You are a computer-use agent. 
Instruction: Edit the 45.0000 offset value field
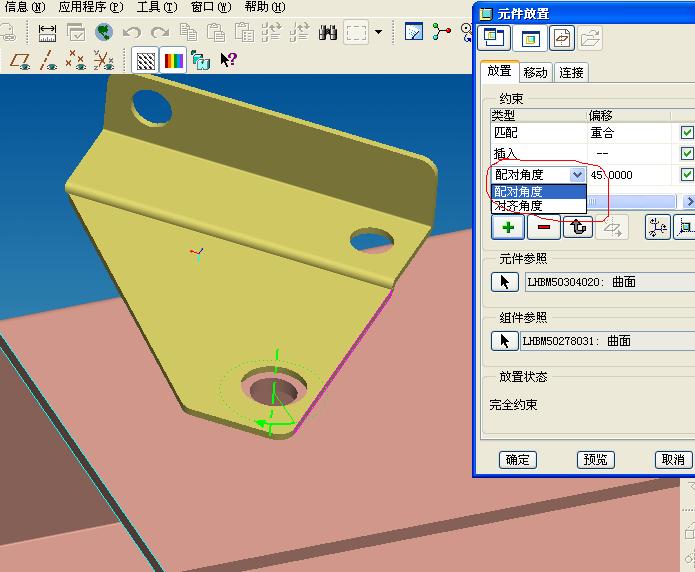point(629,175)
